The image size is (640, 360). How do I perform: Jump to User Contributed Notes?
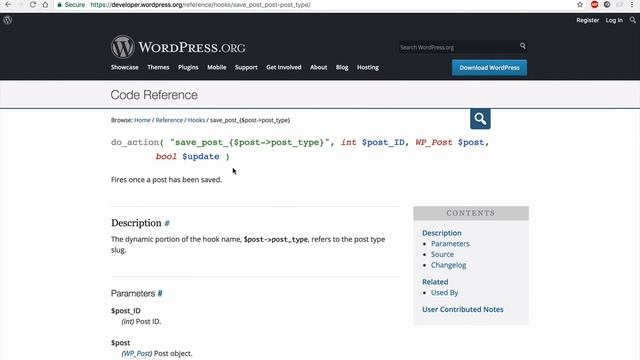click(x=463, y=309)
